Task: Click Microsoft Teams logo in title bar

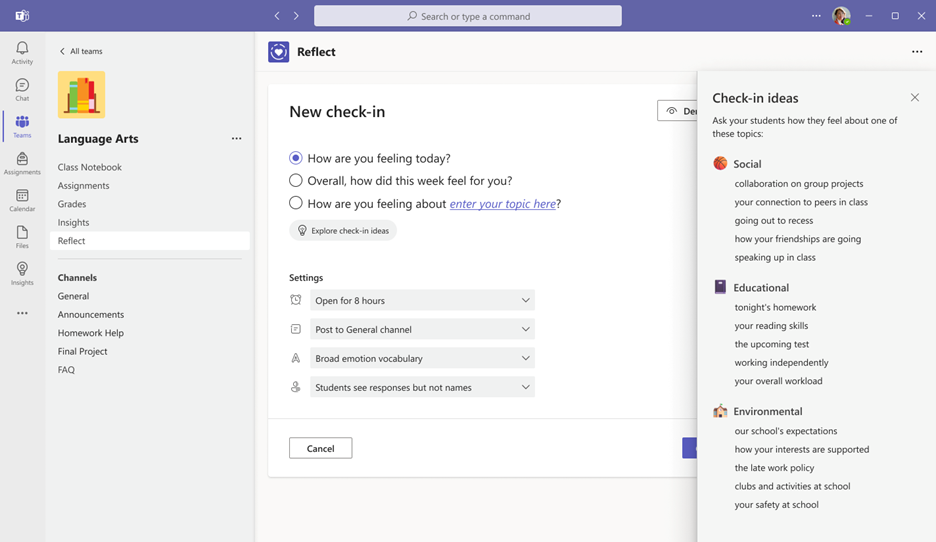Action: 22,16
